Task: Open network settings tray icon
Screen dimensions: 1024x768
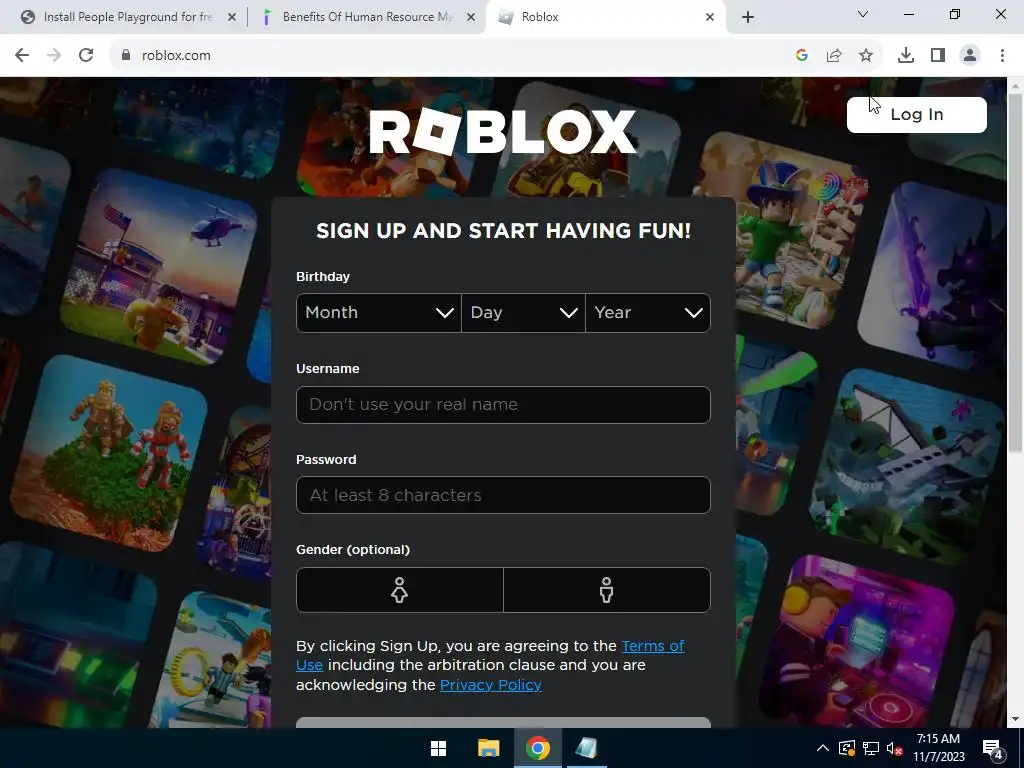Action: [871, 748]
